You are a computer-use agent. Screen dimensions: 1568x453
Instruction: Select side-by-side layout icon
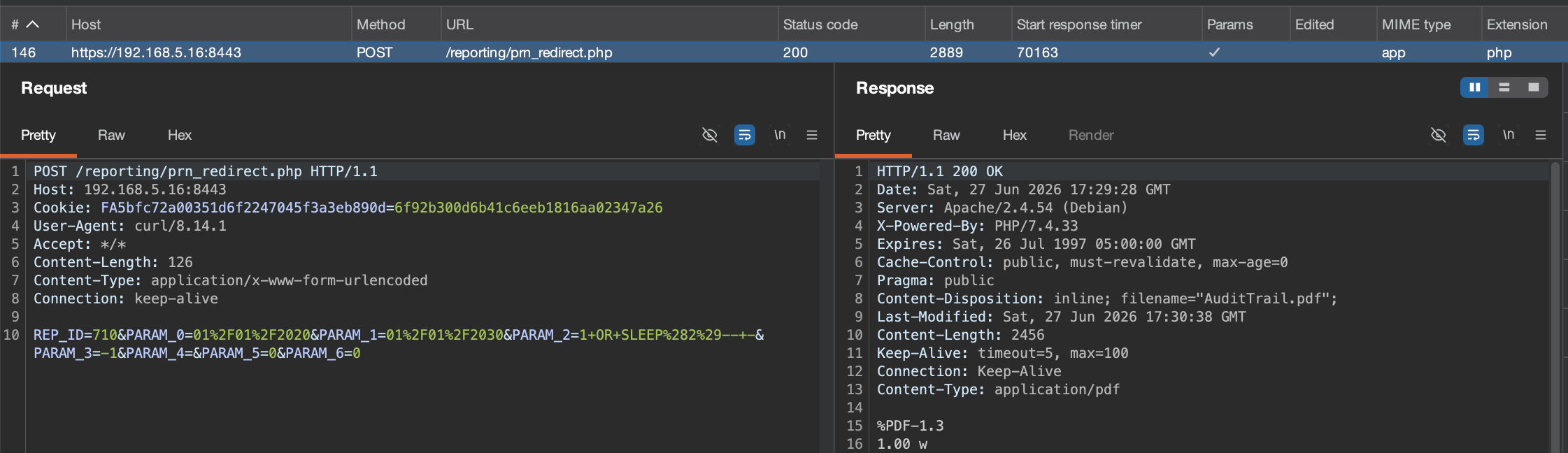(x=1475, y=87)
